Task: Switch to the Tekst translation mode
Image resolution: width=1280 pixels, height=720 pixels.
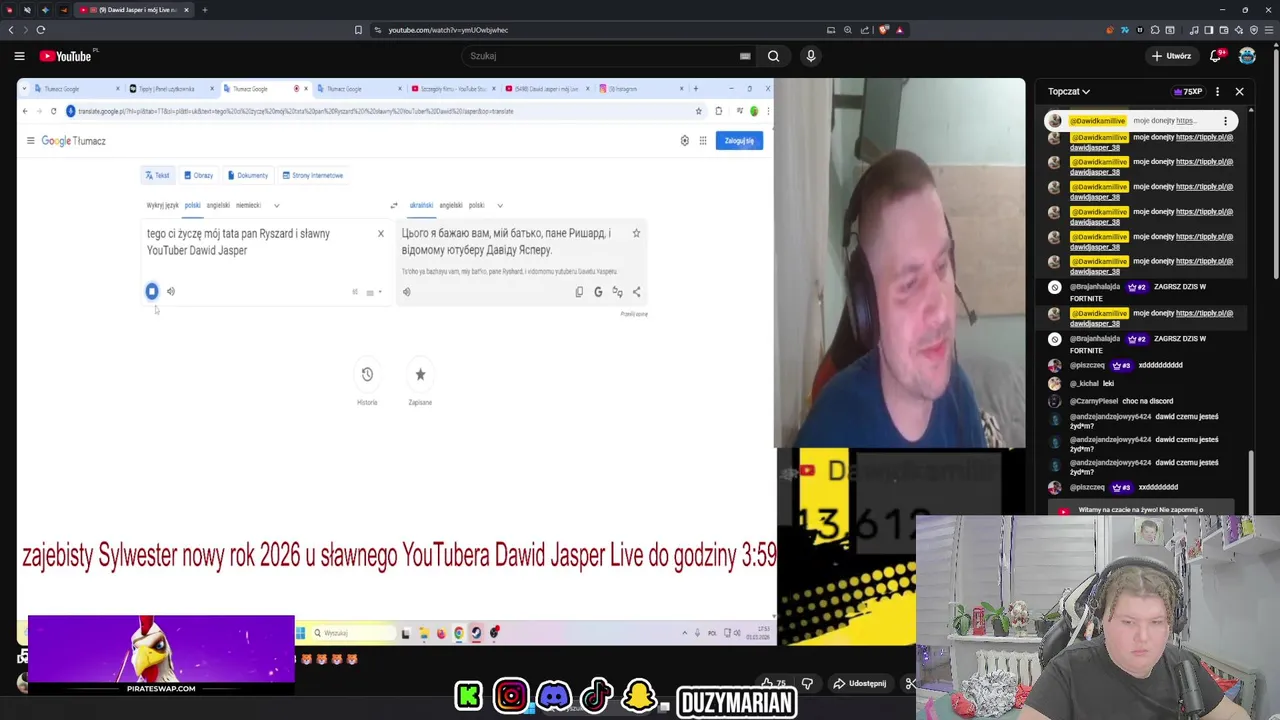Action: (x=157, y=175)
